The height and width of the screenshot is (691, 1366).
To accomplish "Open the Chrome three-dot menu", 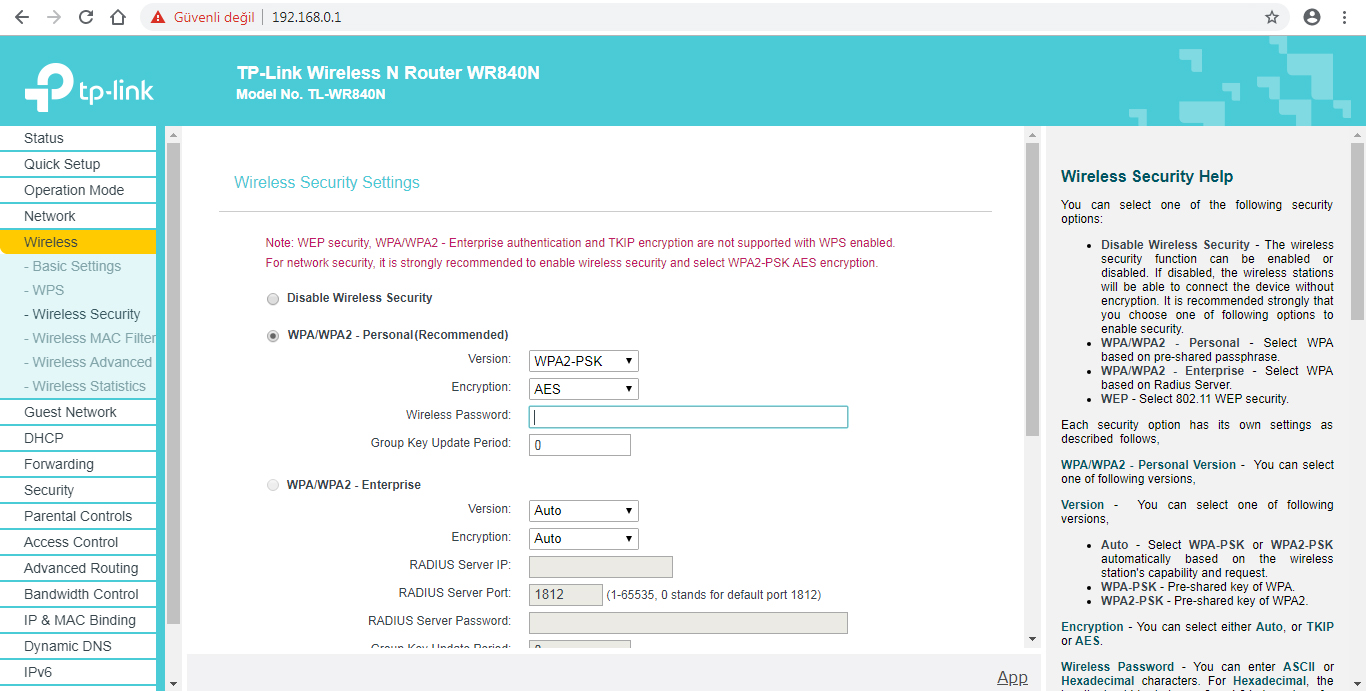I will [1345, 17].
